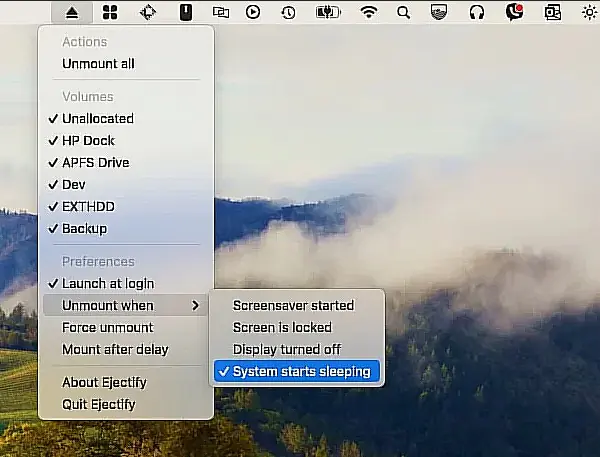Open the chat bubble icon with red badge

point(514,12)
